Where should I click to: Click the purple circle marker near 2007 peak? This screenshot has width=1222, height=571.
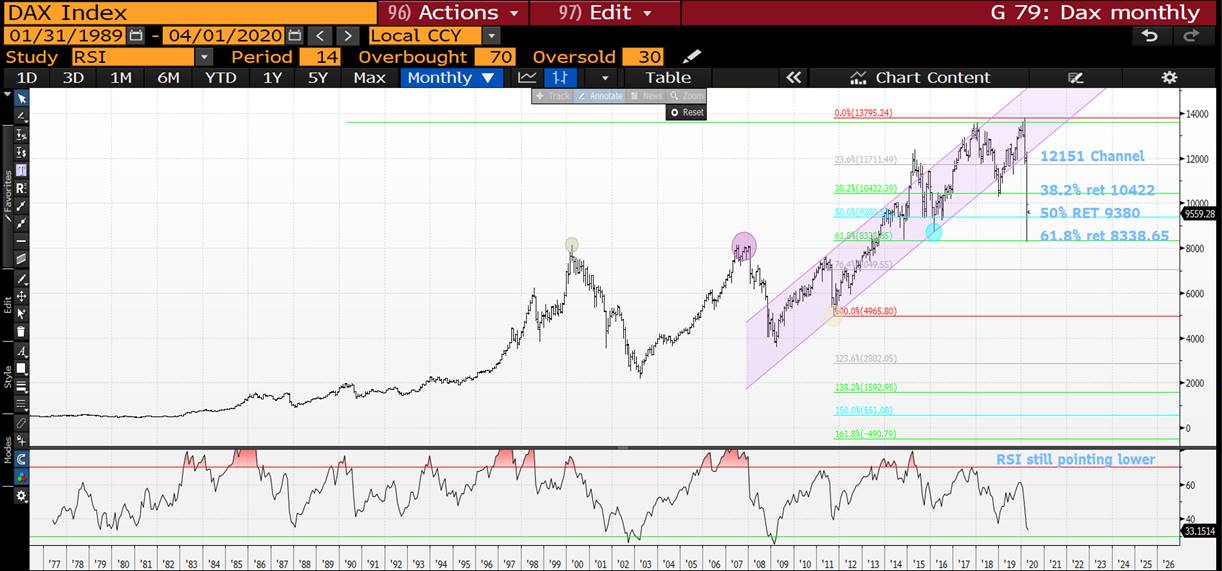(x=744, y=245)
